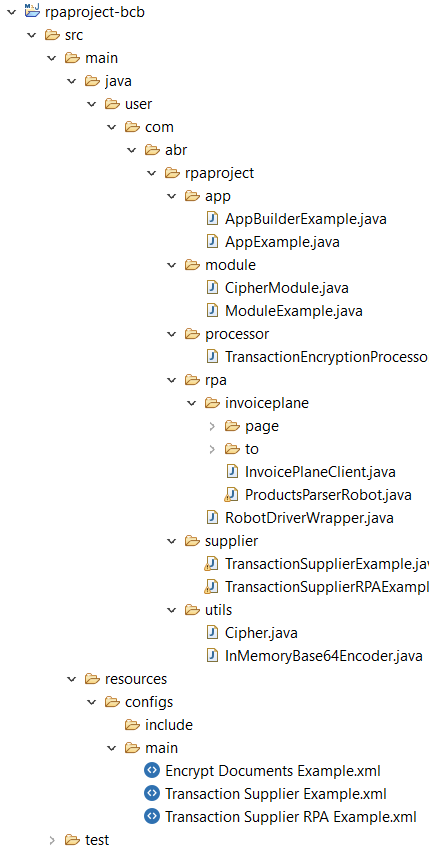The image size is (429, 855).
Task: Click the AppBuilderExample.java file icon
Action: click(x=212, y=219)
